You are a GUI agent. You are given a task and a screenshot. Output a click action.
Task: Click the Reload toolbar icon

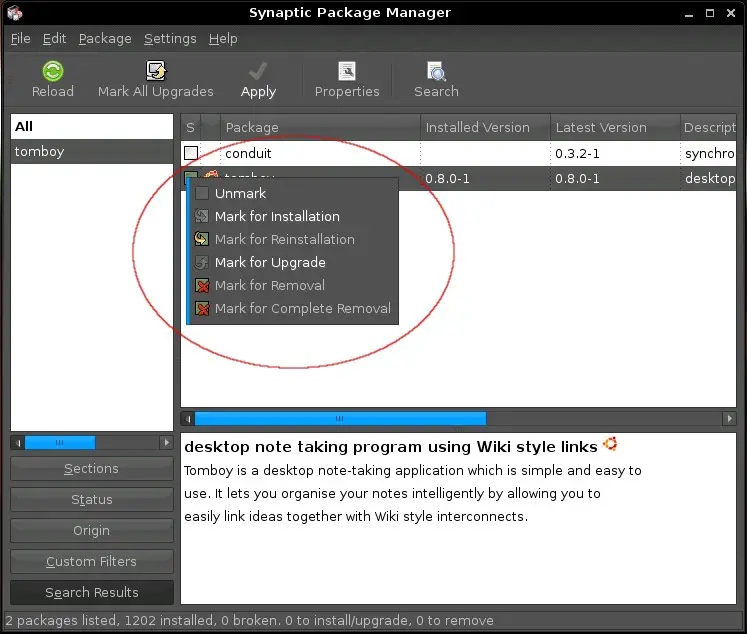52,71
